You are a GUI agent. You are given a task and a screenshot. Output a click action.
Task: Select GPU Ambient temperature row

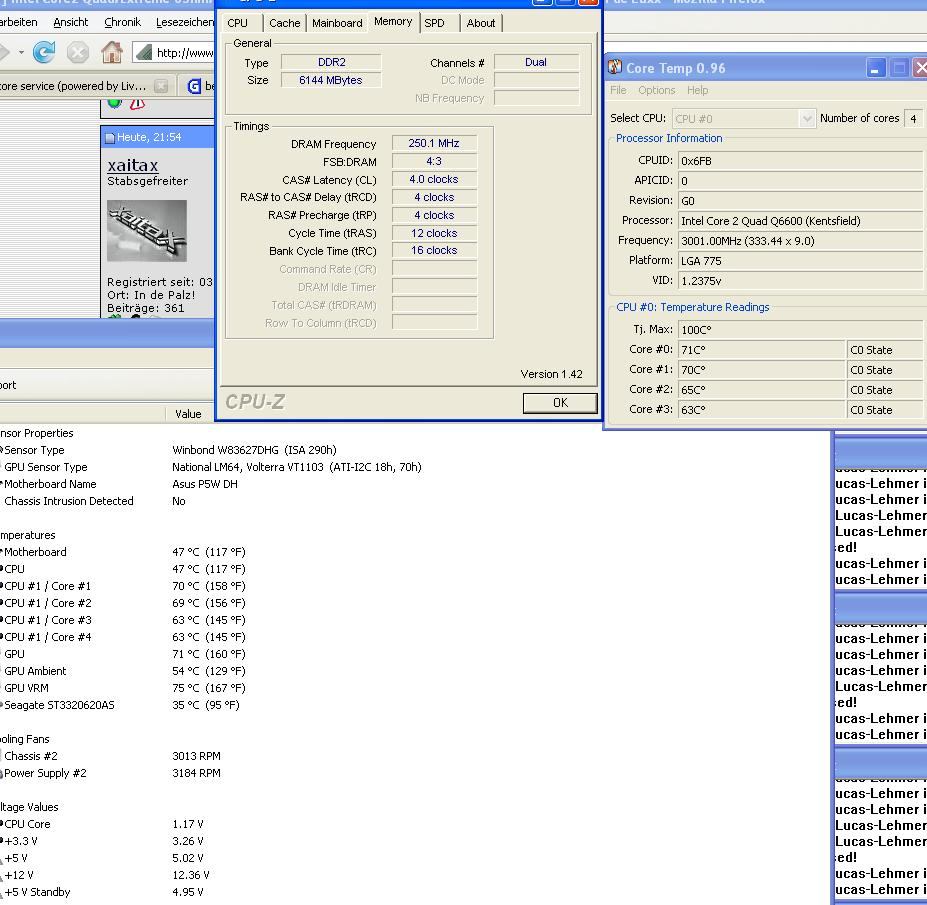(123, 672)
